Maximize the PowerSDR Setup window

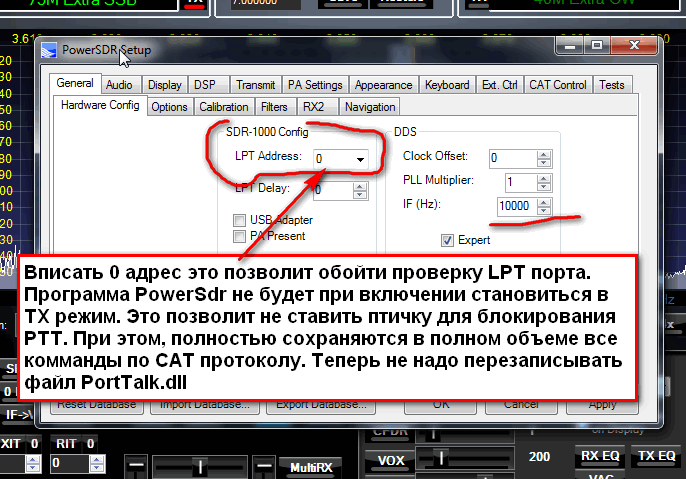[597, 45]
